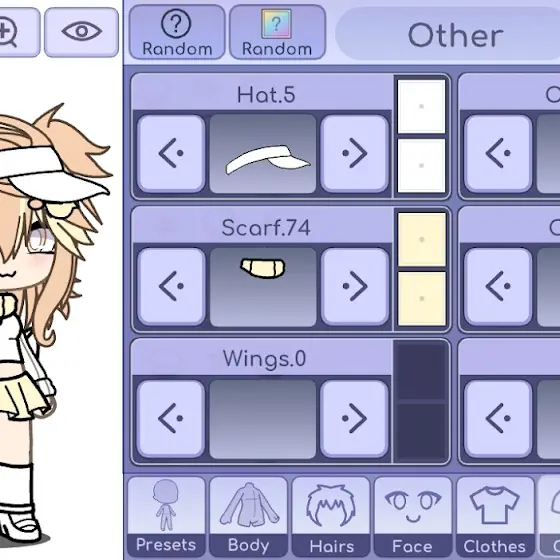Switch to the Hairs tab

(331, 517)
